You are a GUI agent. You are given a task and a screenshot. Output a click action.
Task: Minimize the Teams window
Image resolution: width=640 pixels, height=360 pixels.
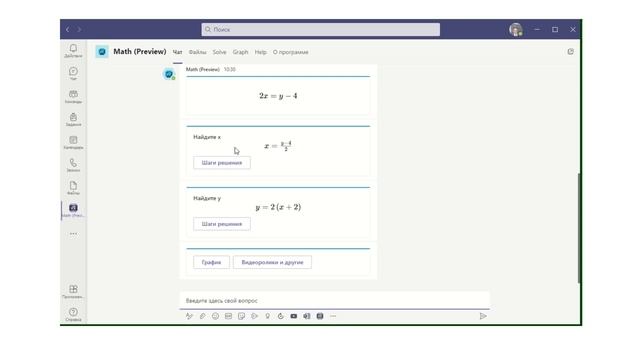point(537,29)
